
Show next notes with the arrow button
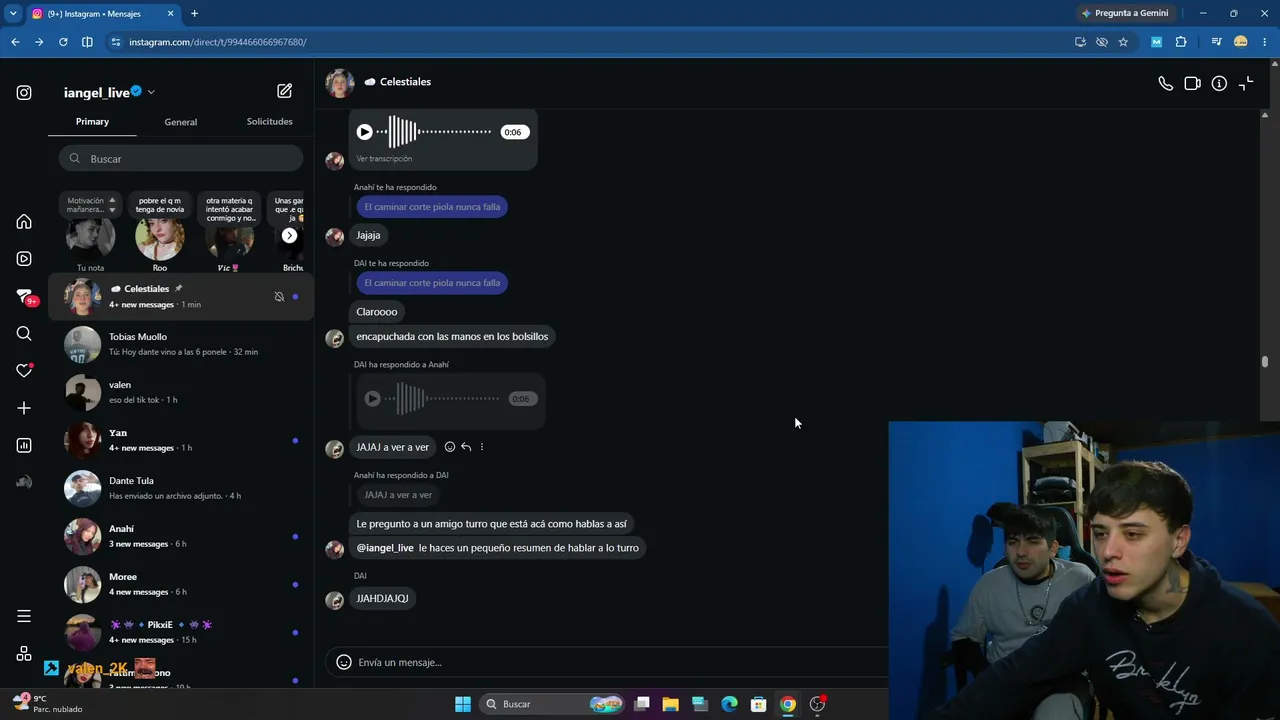click(x=289, y=236)
